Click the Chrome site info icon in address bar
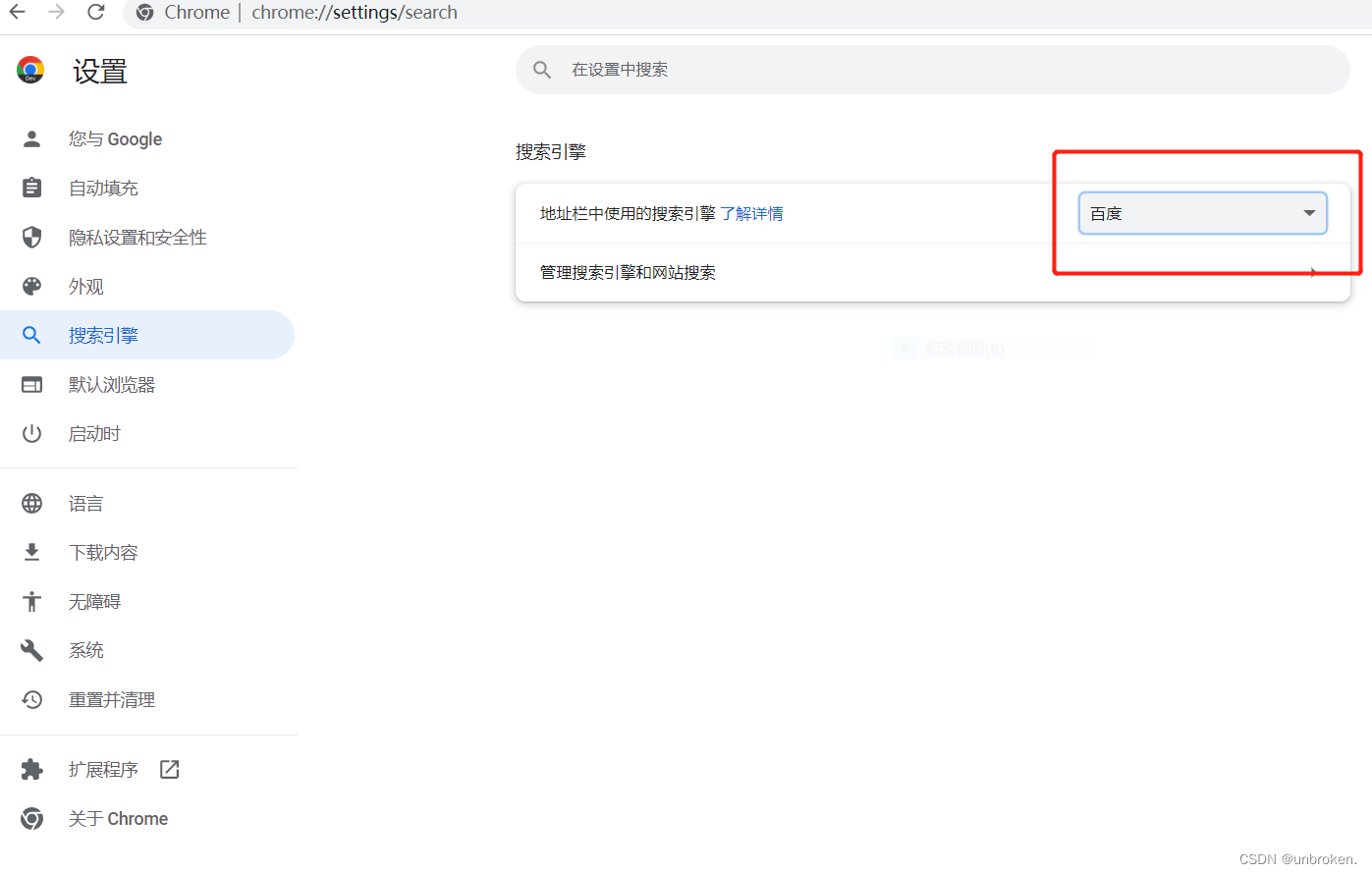 145,13
